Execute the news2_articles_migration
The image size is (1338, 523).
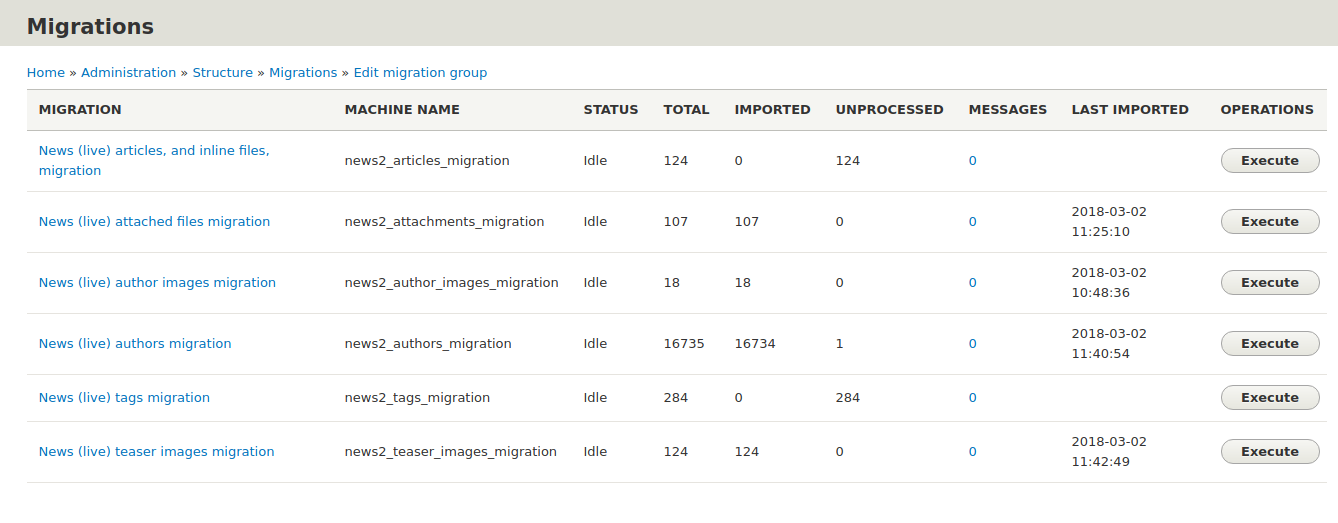tap(1270, 161)
